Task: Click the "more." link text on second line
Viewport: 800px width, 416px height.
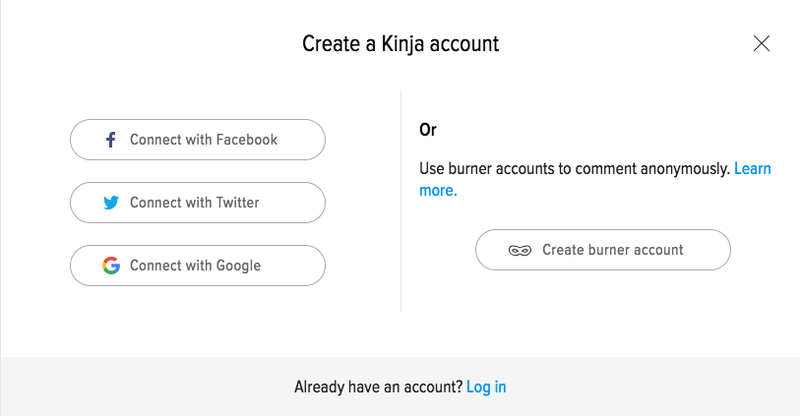Action: [x=438, y=190]
